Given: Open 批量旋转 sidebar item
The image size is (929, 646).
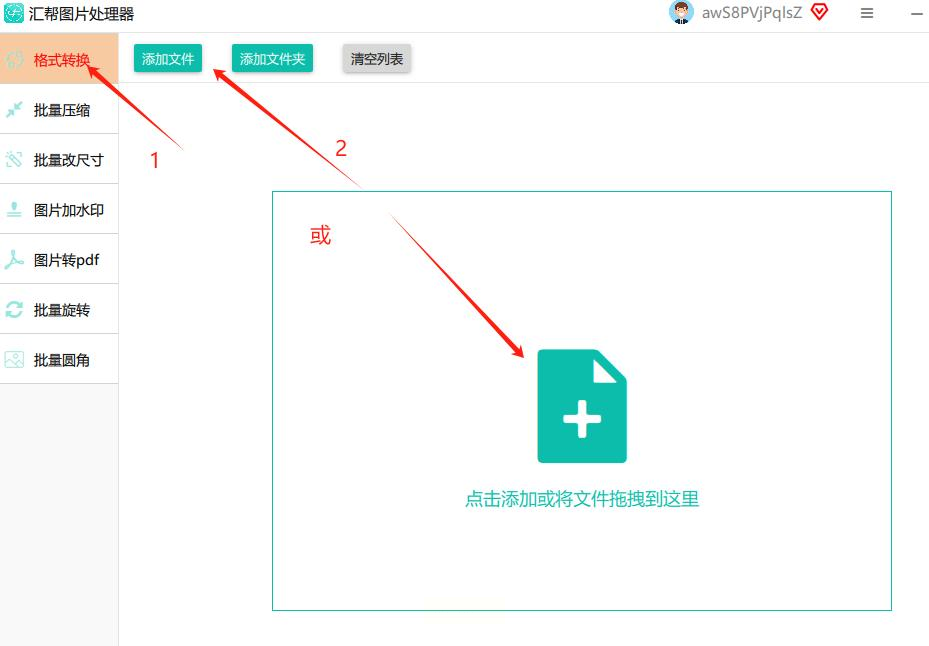Looking at the screenshot, I should (x=59, y=309).
